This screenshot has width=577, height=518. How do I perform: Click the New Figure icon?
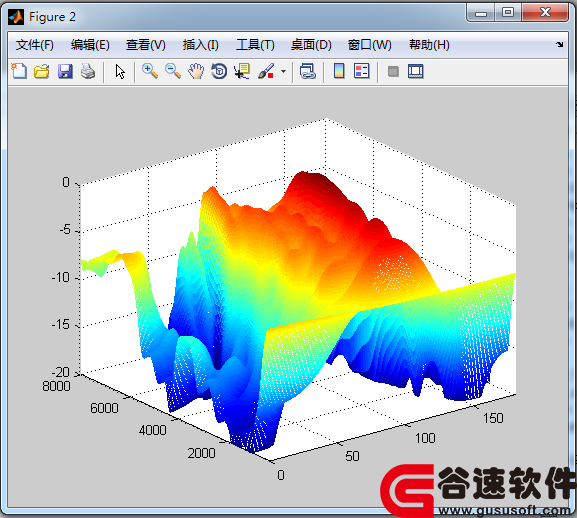pyautogui.click(x=19, y=71)
